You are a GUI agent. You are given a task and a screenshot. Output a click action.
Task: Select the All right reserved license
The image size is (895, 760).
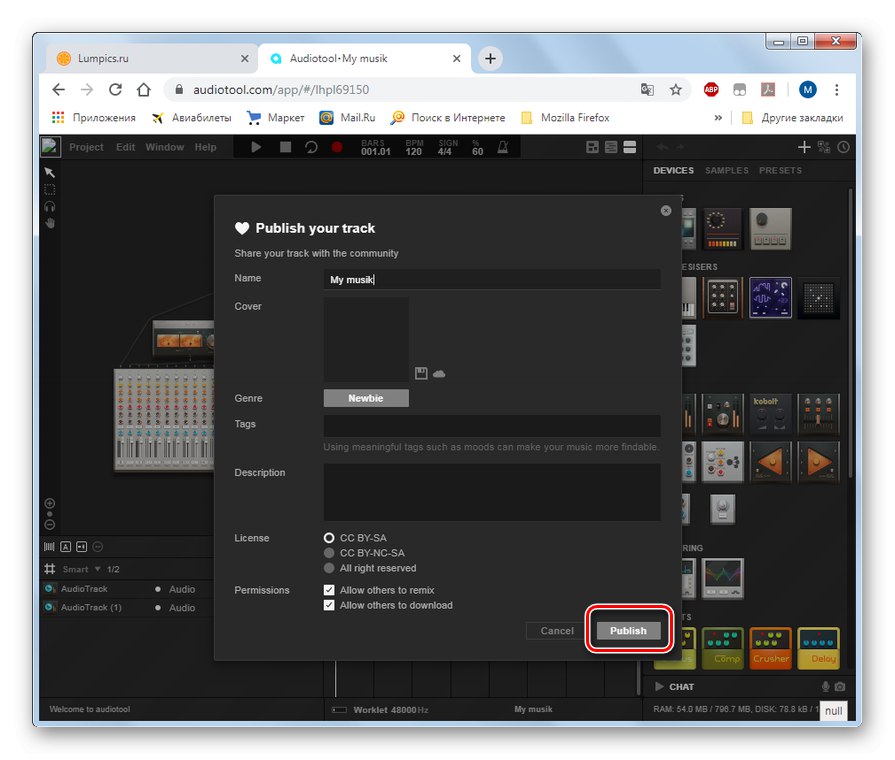(329, 568)
